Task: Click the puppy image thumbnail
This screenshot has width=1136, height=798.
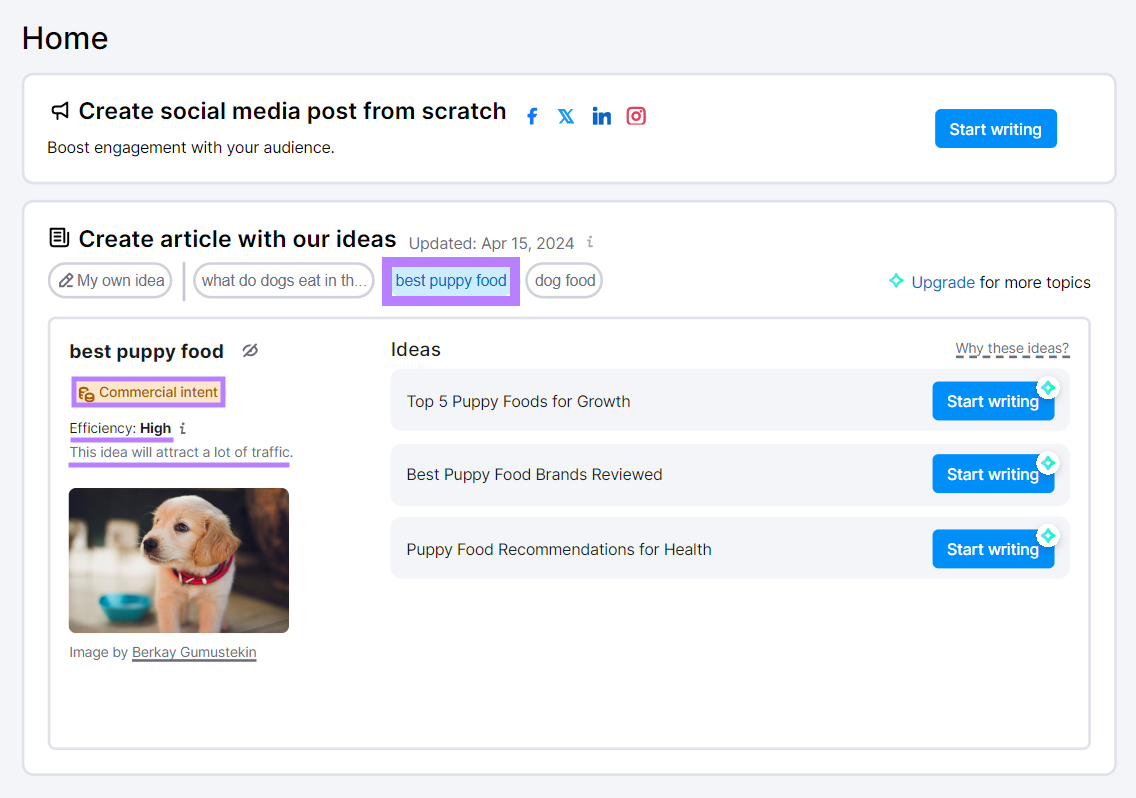Action: pos(179,560)
